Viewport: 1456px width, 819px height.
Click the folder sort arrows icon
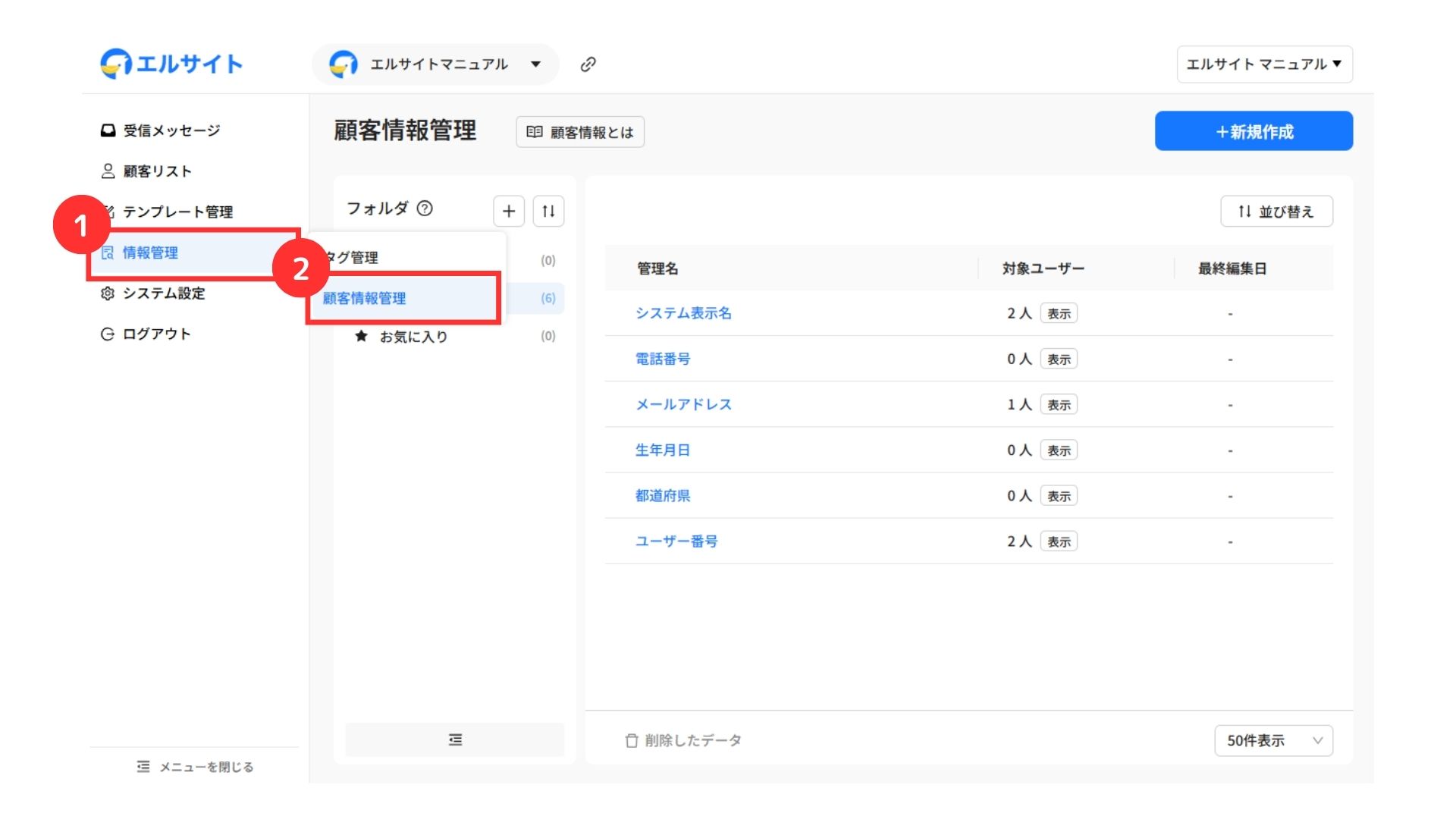click(548, 211)
